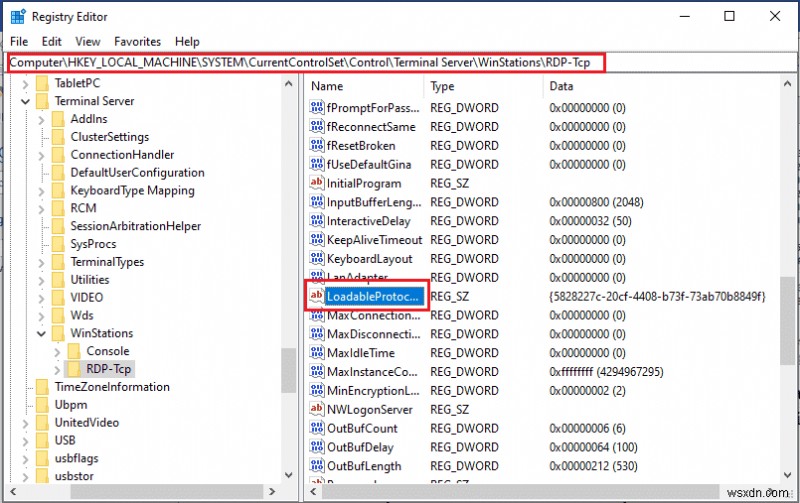Click the values pane scroll up arrow
This screenshot has height=503, width=800.
click(x=787, y=83)
